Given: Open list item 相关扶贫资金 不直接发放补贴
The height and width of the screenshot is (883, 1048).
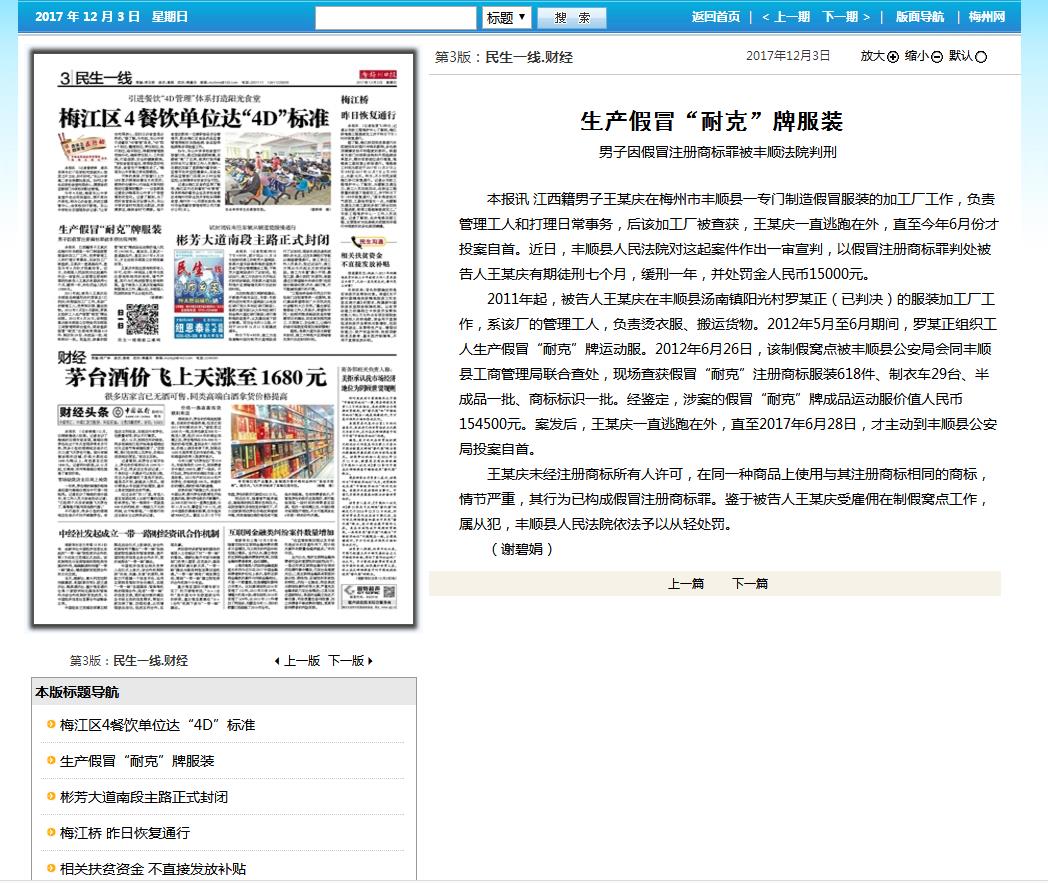Looking at the screenshot, I should click(x=153, y=869).
